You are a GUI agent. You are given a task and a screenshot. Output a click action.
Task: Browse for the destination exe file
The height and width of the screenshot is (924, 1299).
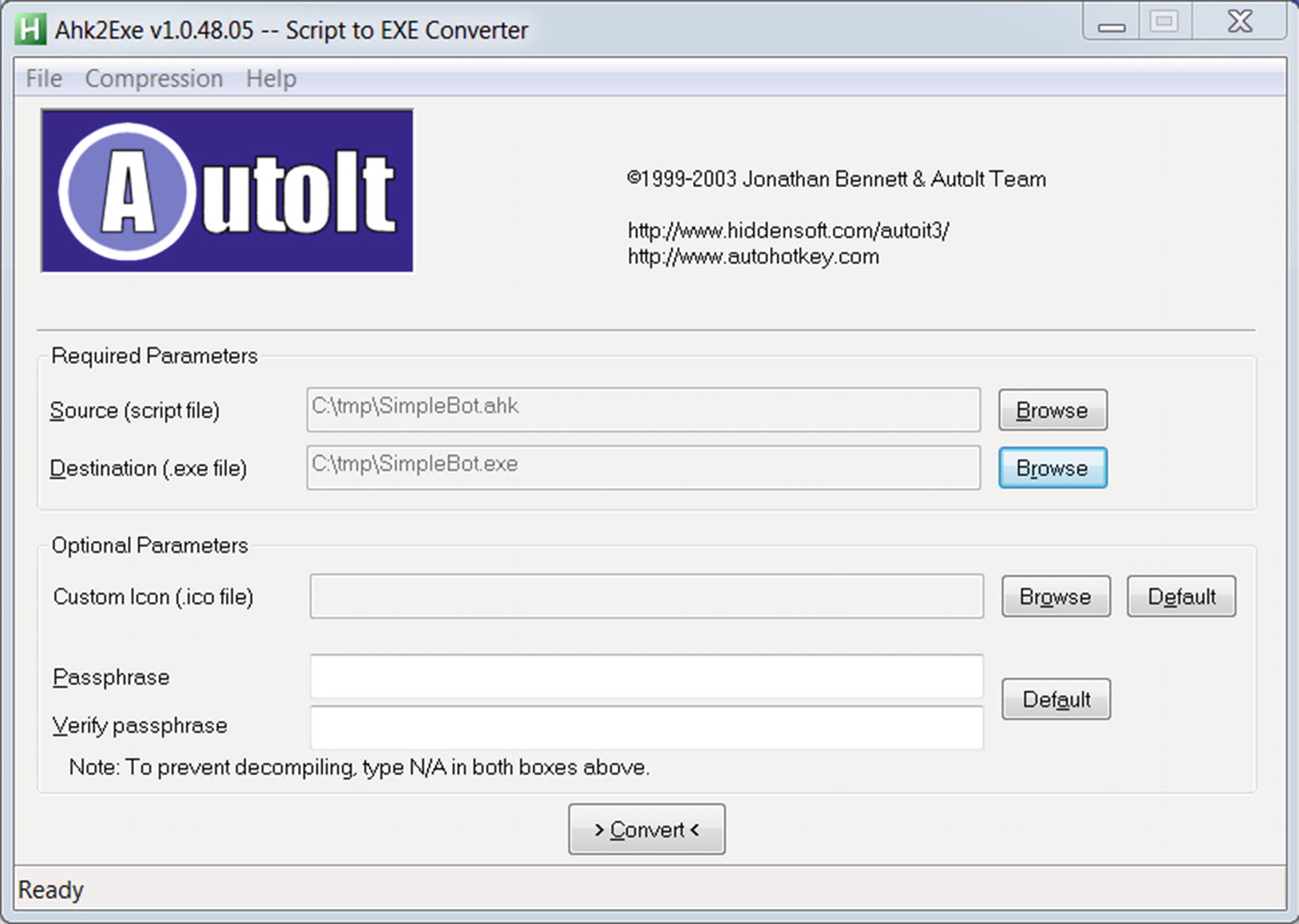pos(1053,468)
